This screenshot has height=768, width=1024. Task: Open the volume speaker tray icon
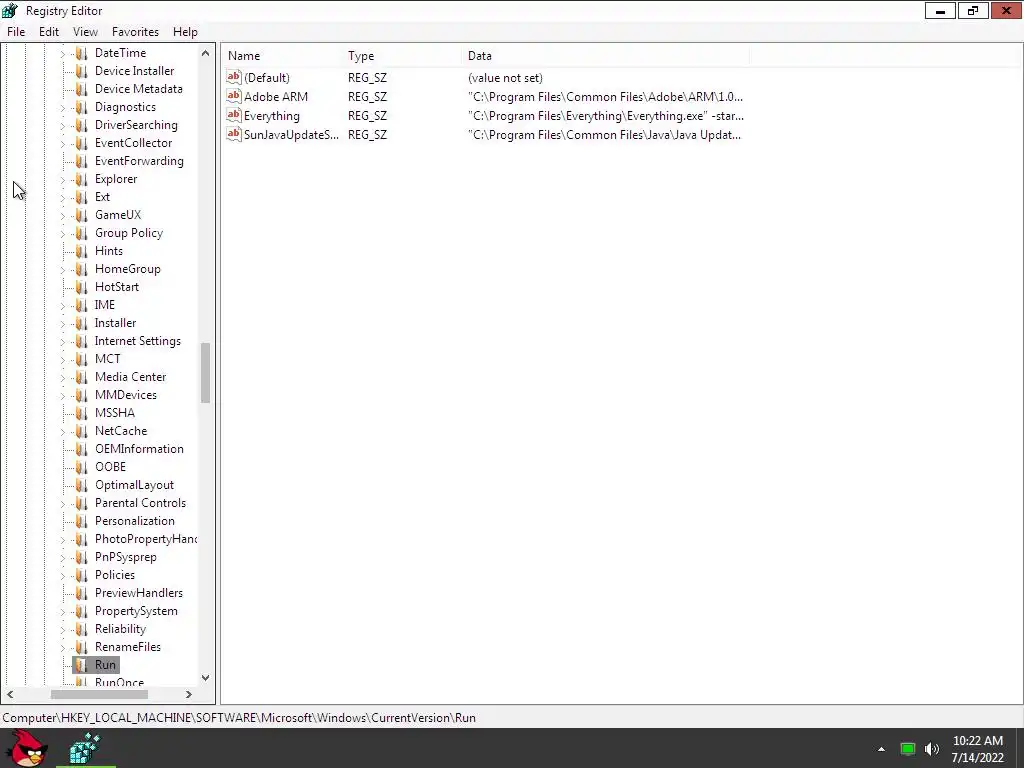(x=932, y=749)
